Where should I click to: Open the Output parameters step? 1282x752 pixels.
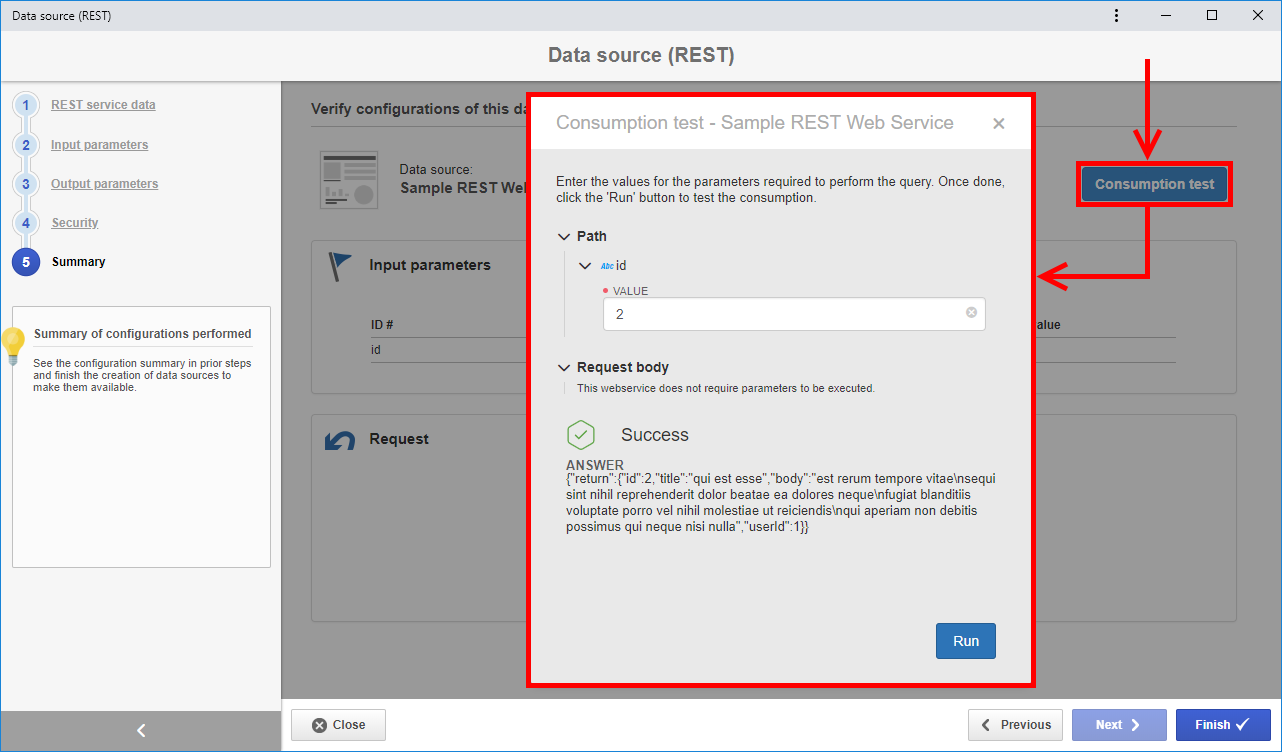(105, 184)
